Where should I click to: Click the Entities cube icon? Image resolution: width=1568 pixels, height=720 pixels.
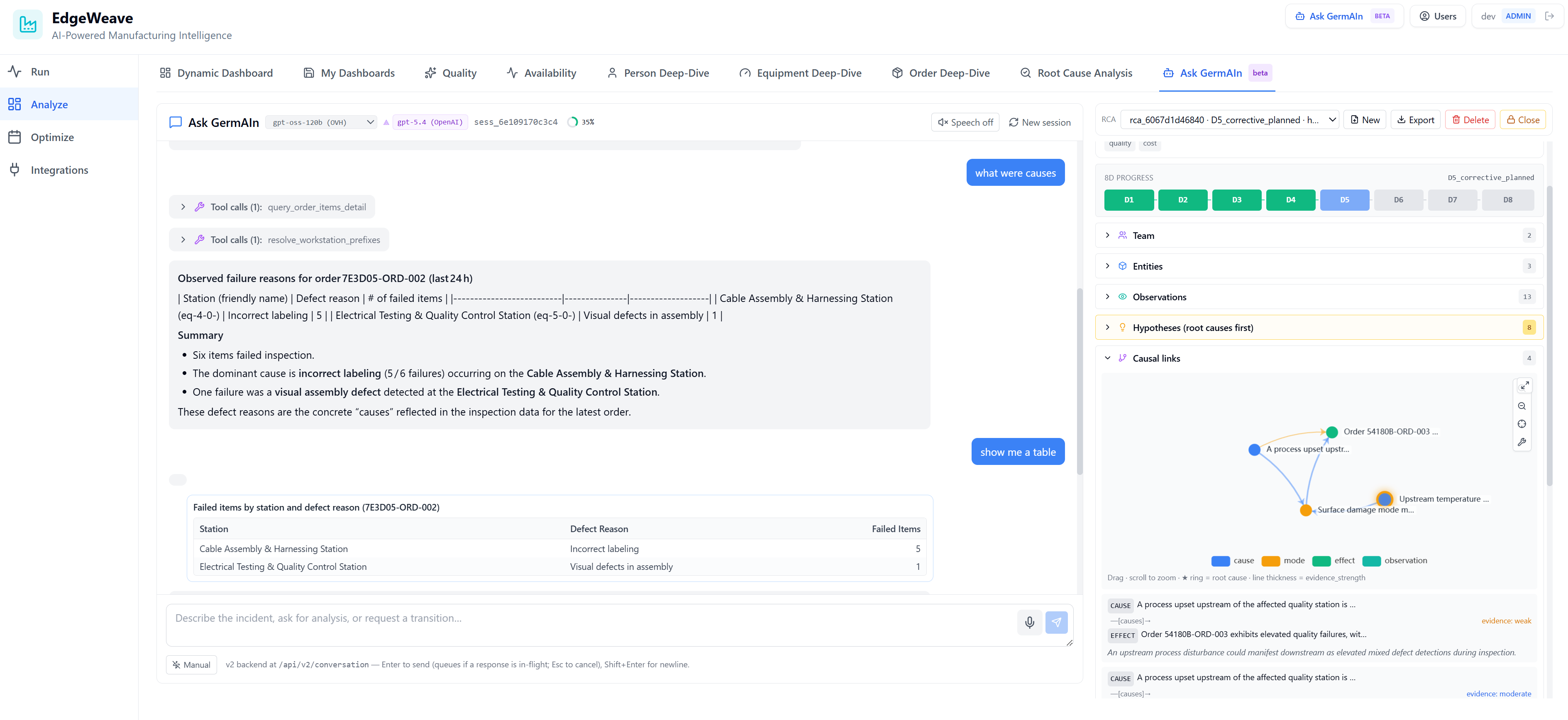[x=1122, y=266]
